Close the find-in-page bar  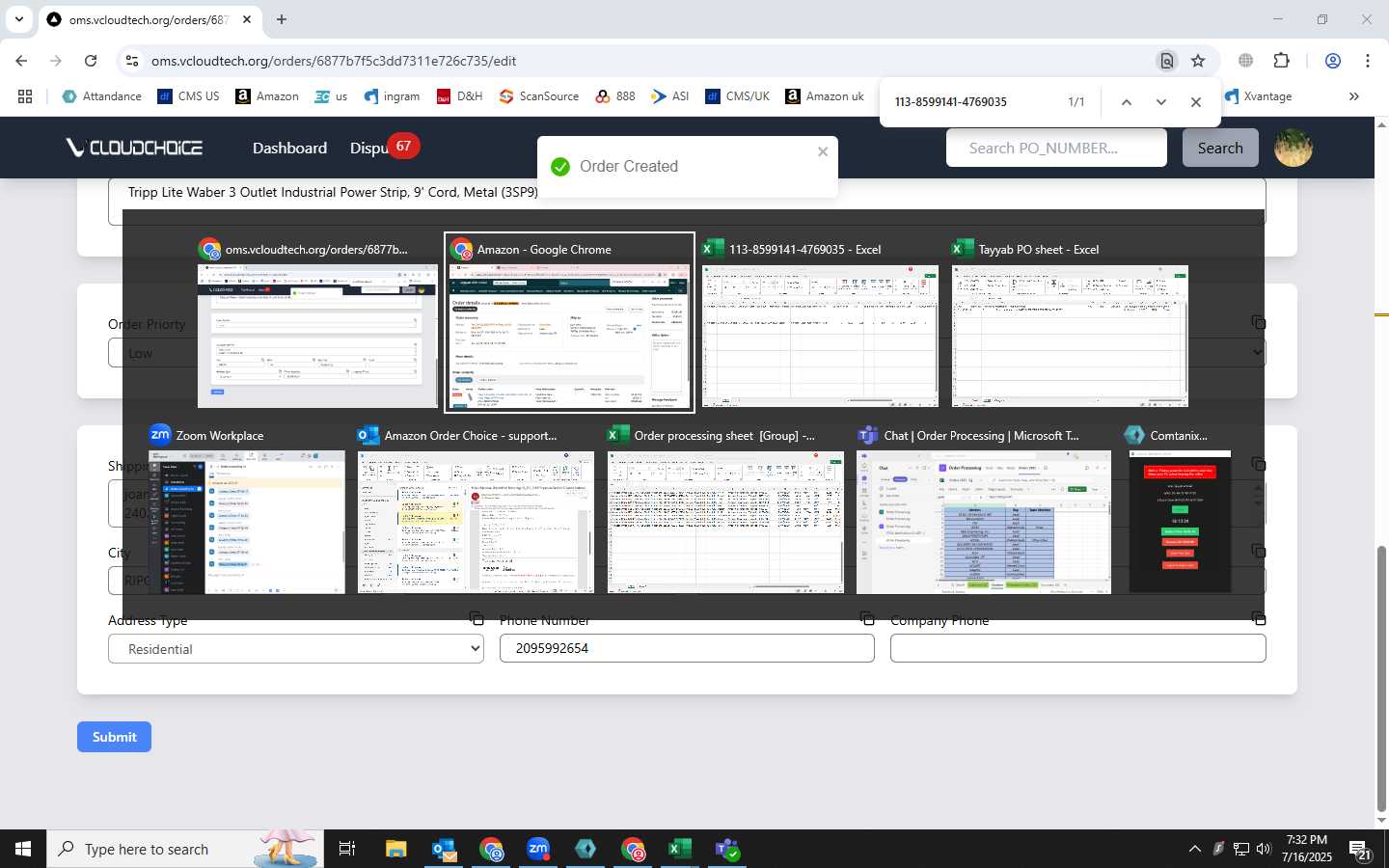1196,102
